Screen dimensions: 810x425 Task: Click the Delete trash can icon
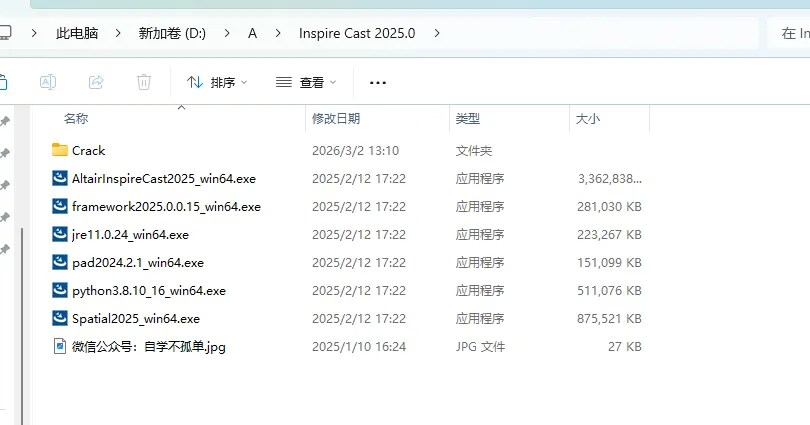click(x=144, y=82)
